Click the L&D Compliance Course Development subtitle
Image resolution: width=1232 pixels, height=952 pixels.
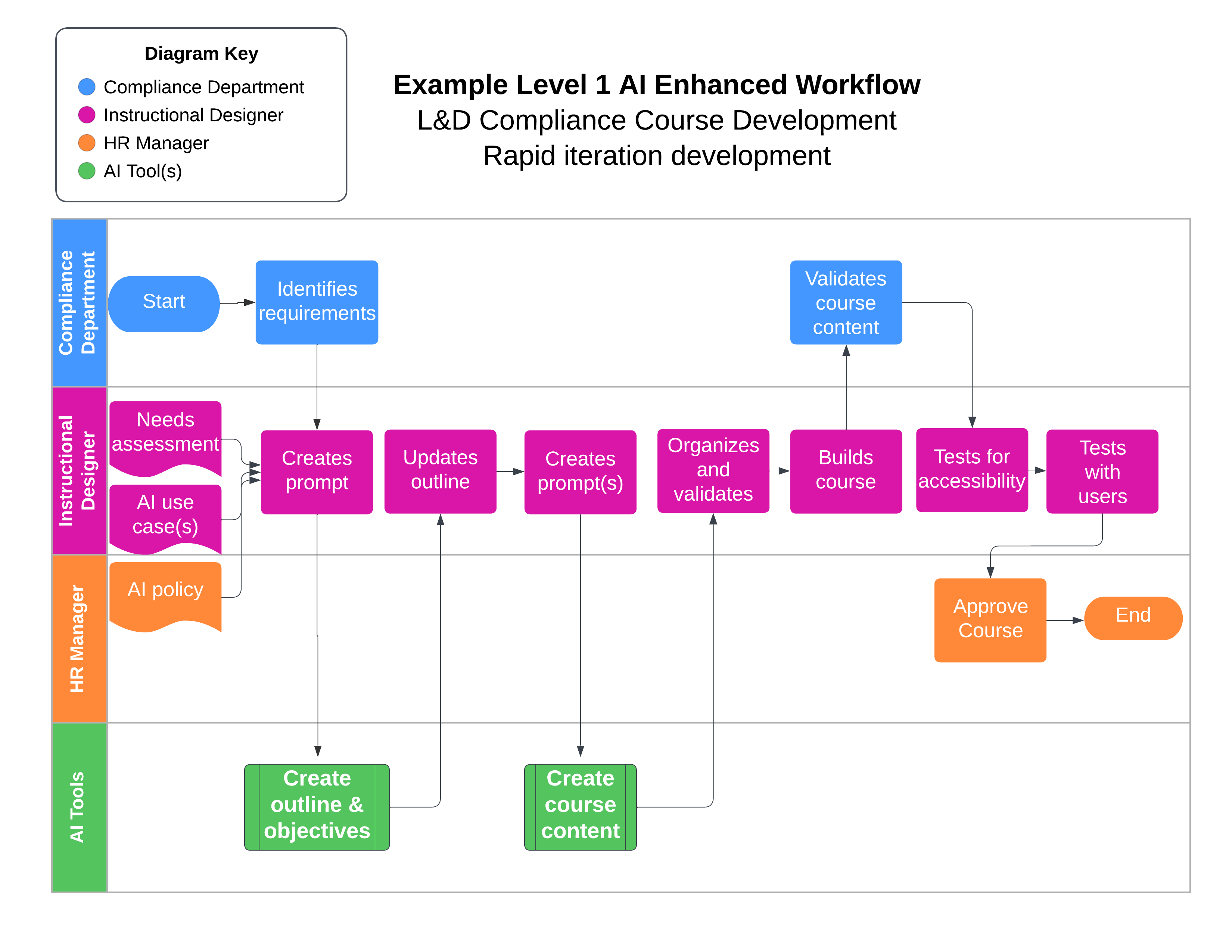657,120
